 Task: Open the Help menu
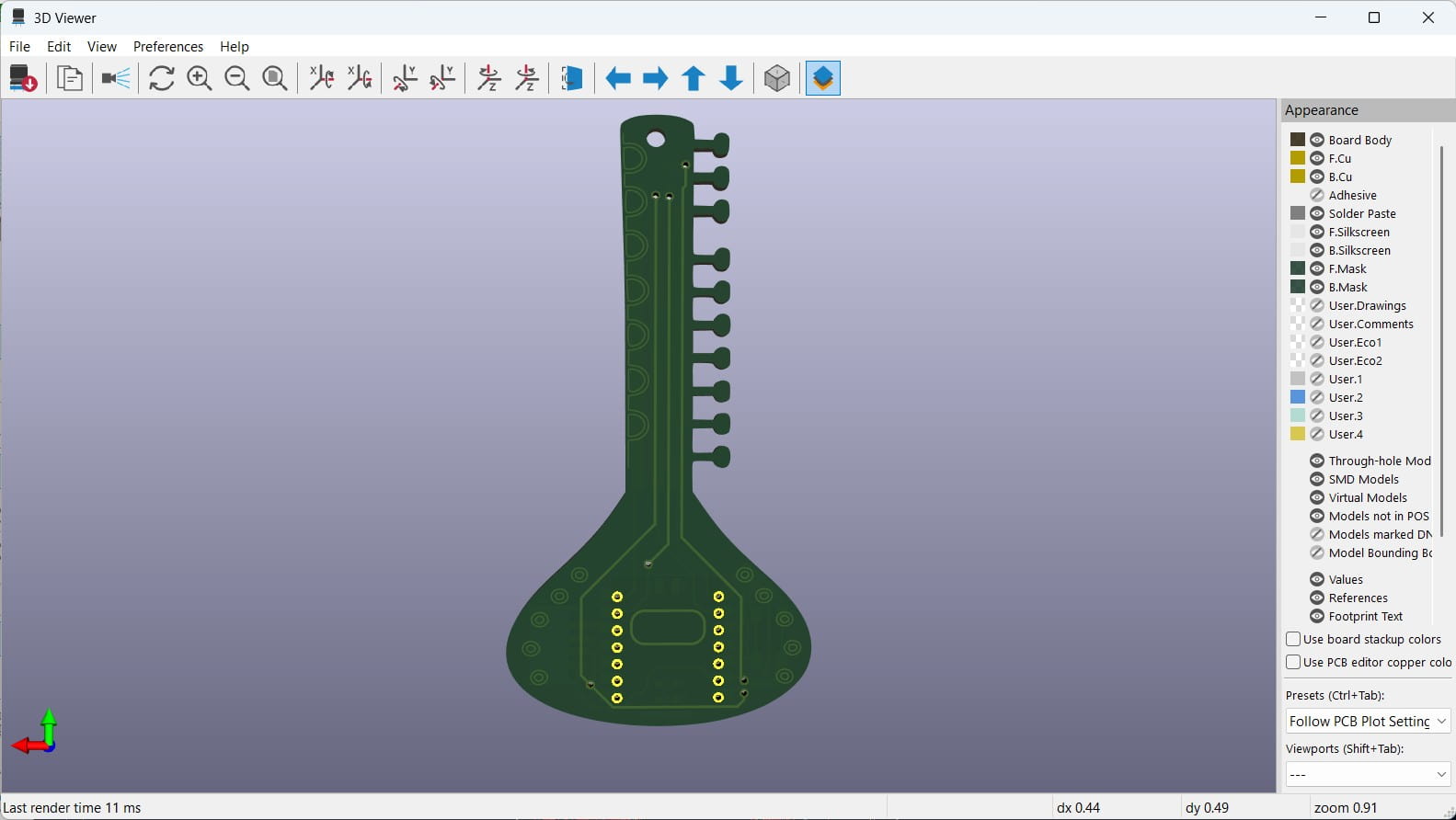235,46
